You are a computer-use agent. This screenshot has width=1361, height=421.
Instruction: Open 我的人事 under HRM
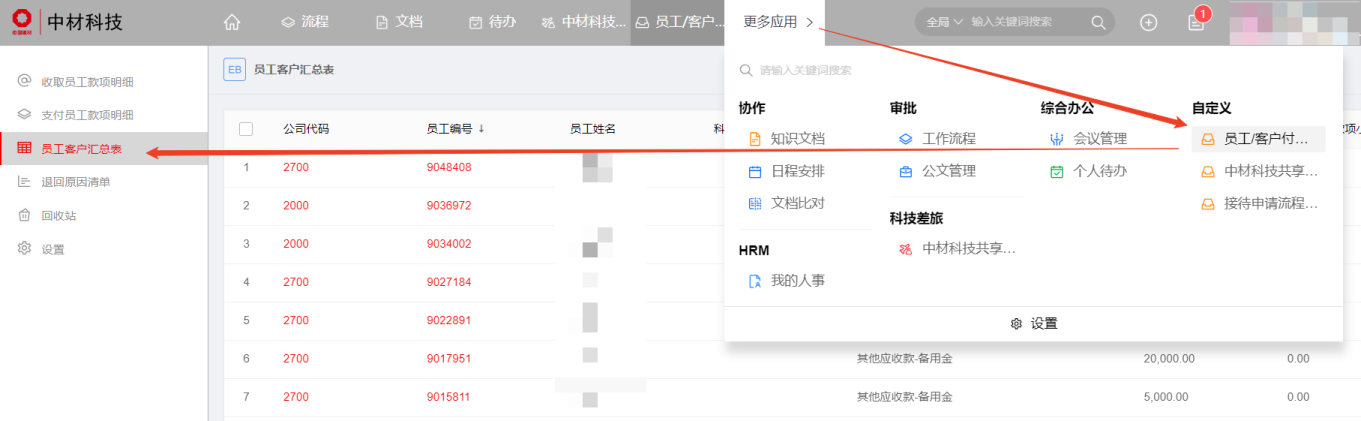coord(787,281)
